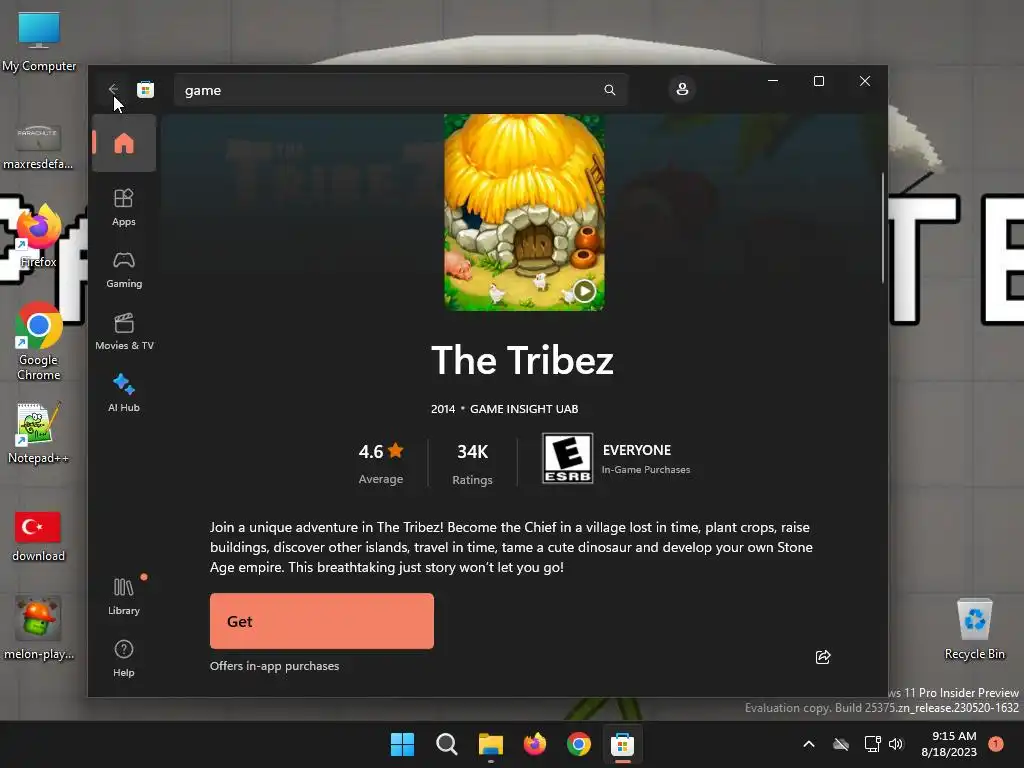The height and width of the screenshot is (768, 1024).
Task: Open the Windows Start menu
Action: [402, 744]
